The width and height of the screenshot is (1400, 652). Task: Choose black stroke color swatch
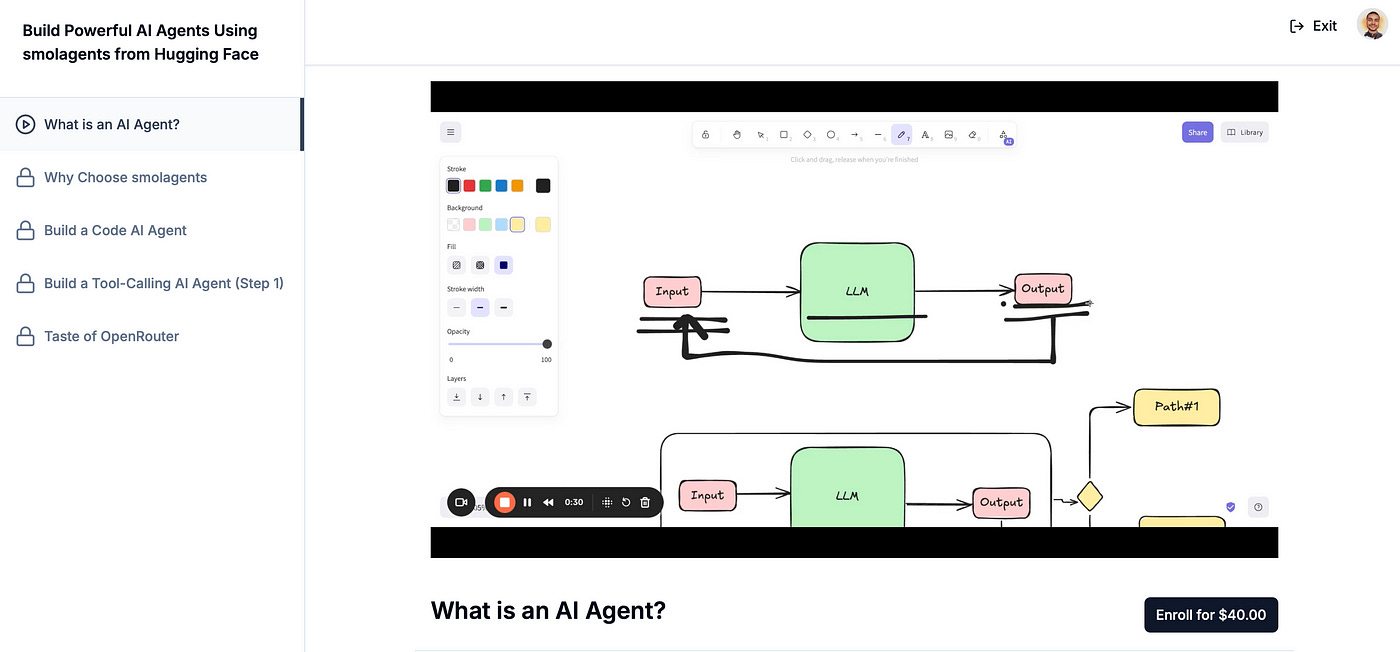(x=454, y=186)
